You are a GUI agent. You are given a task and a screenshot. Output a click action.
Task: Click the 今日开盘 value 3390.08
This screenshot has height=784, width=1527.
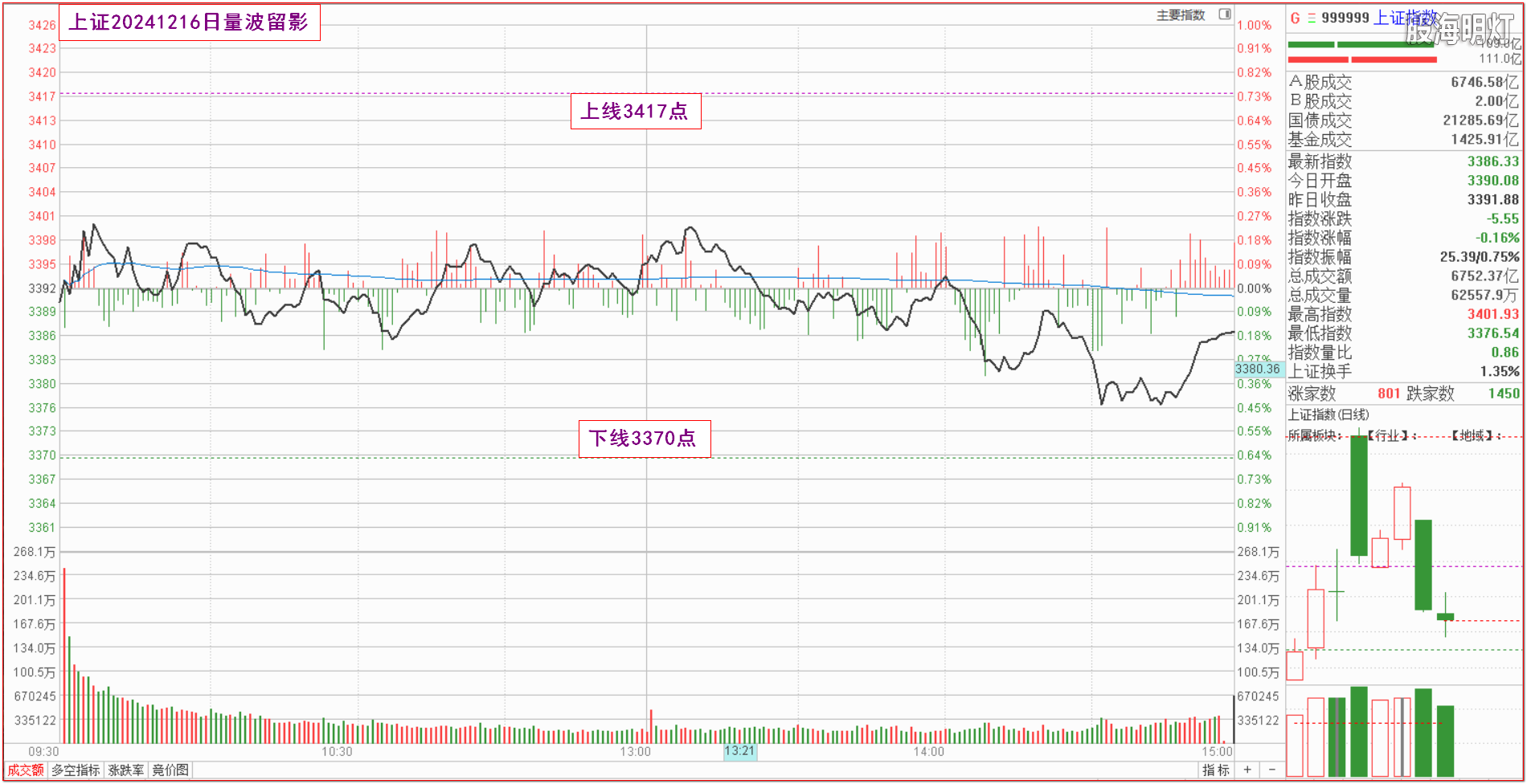[1493, 181]
